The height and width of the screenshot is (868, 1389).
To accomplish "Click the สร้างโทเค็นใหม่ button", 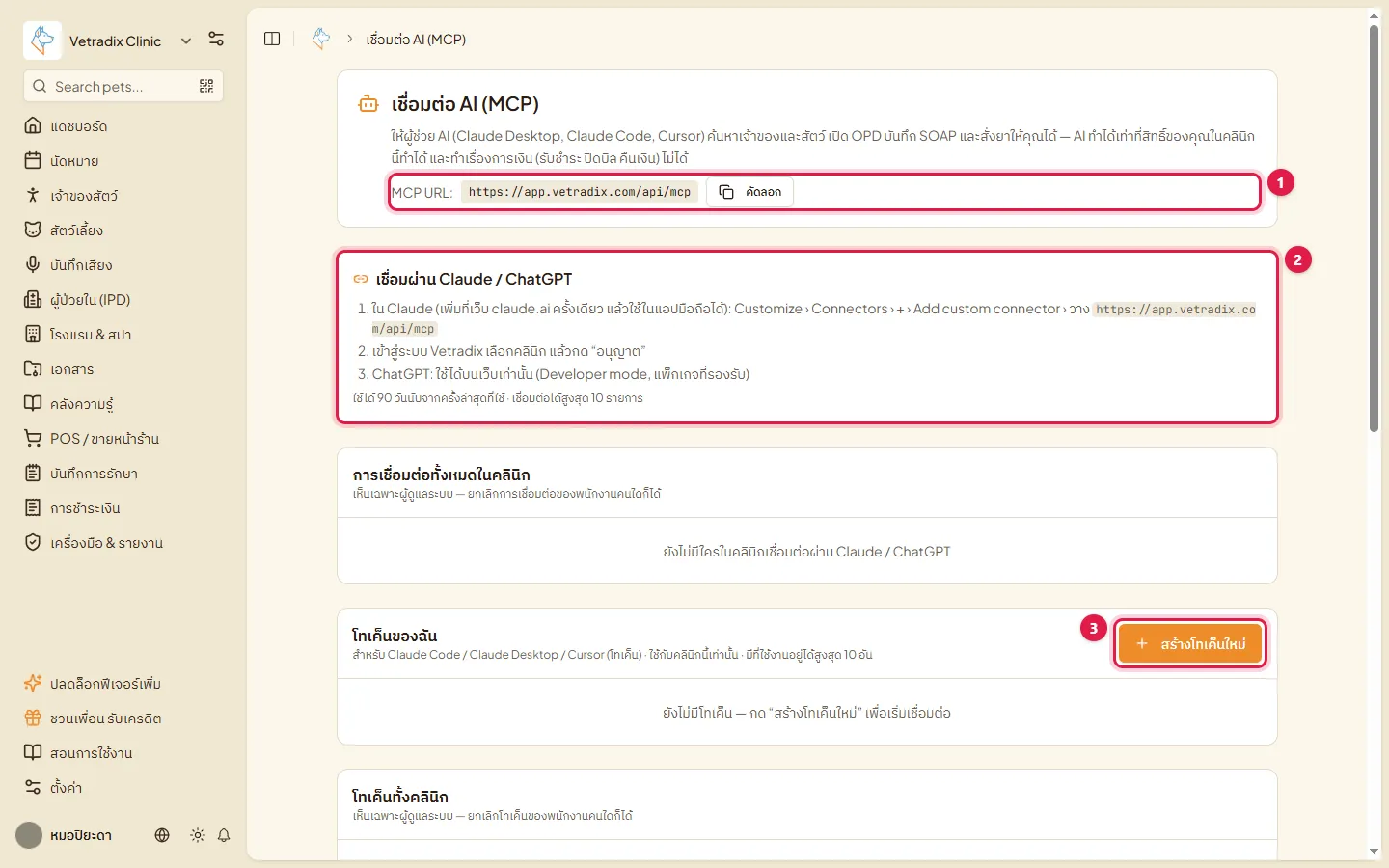I will coord(1190,643).
